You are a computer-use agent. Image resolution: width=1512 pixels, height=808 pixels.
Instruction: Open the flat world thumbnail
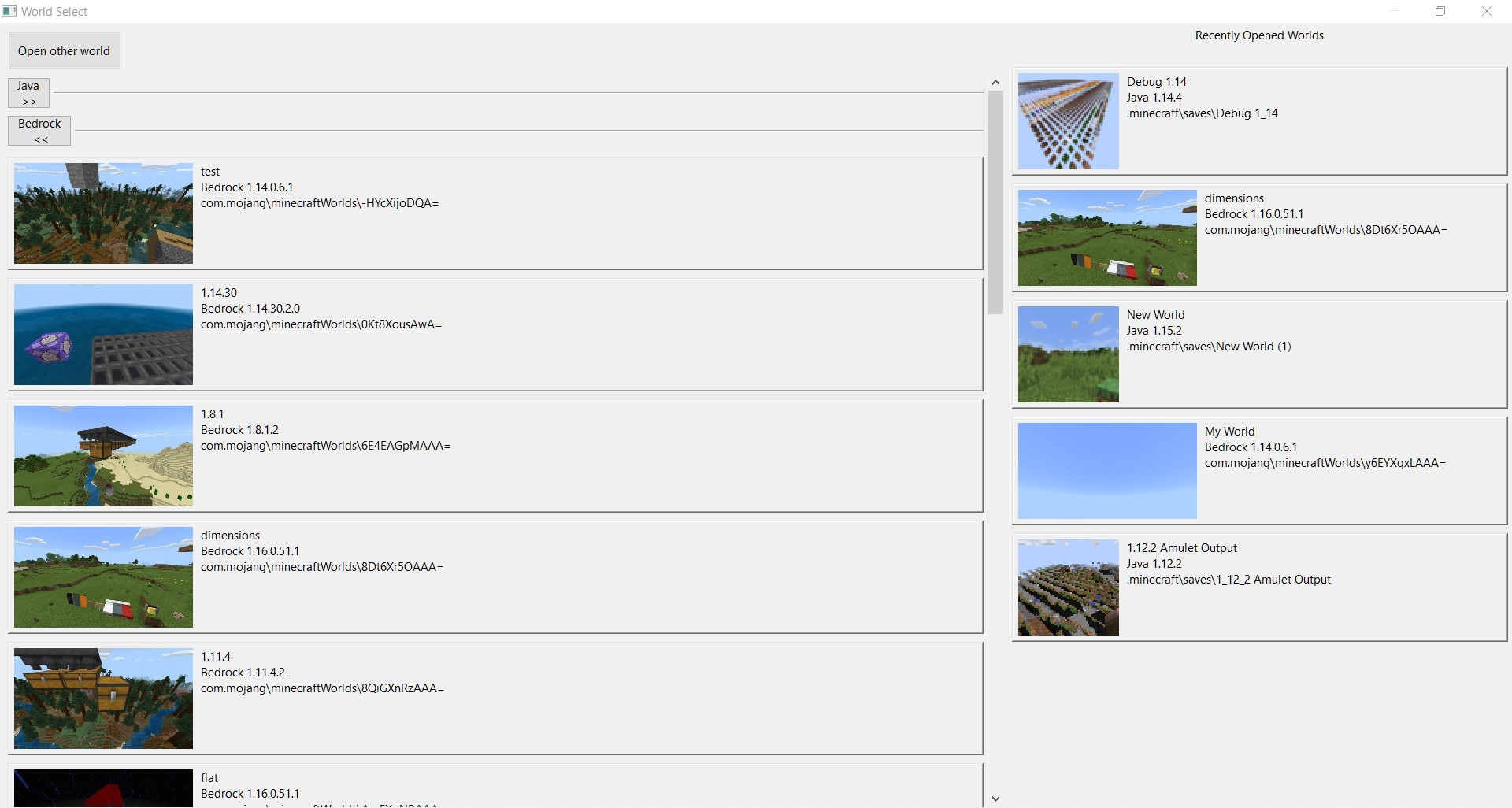click(x=103, y=788)
